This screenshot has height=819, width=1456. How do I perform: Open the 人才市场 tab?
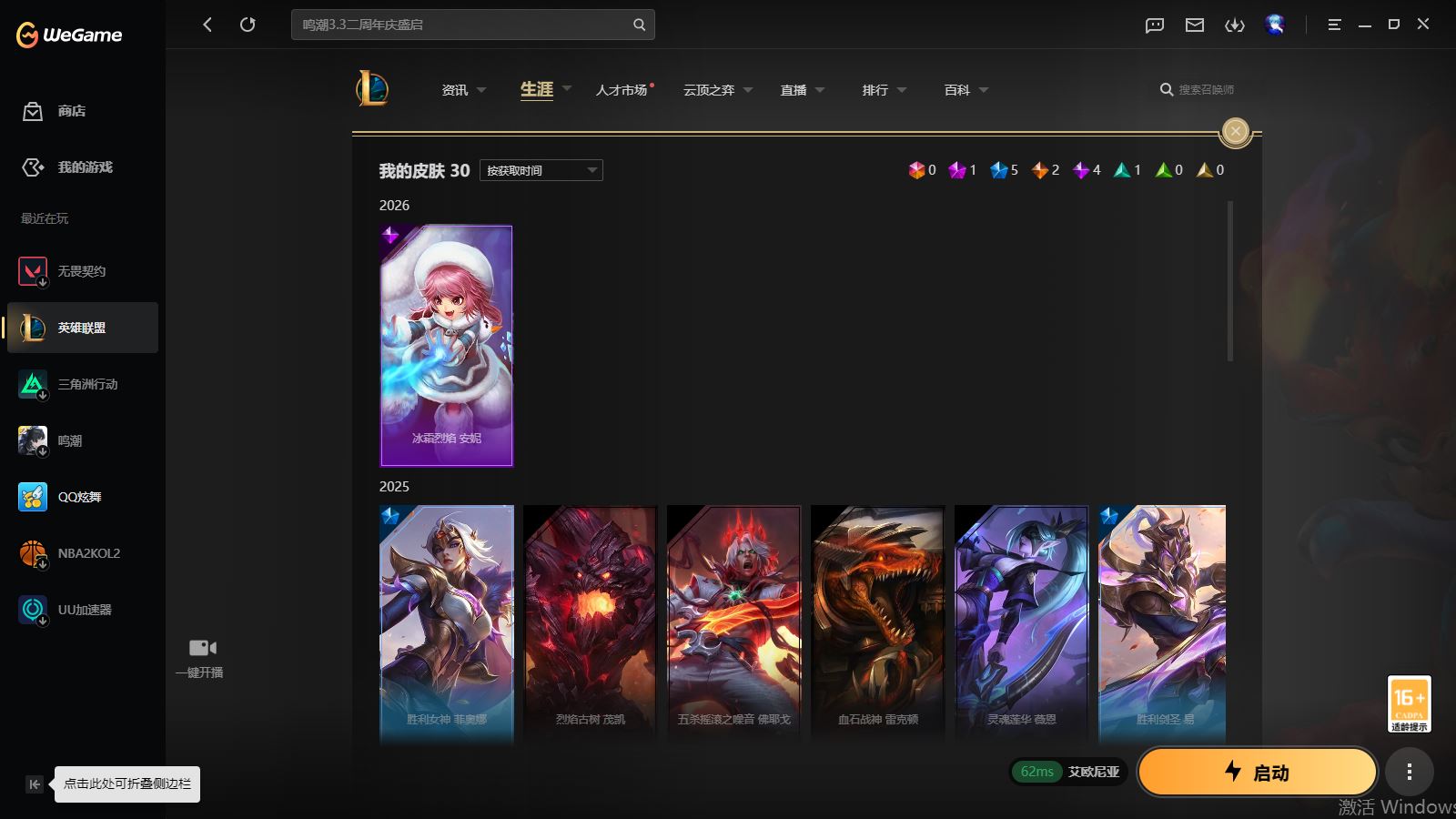coord(622,90)
